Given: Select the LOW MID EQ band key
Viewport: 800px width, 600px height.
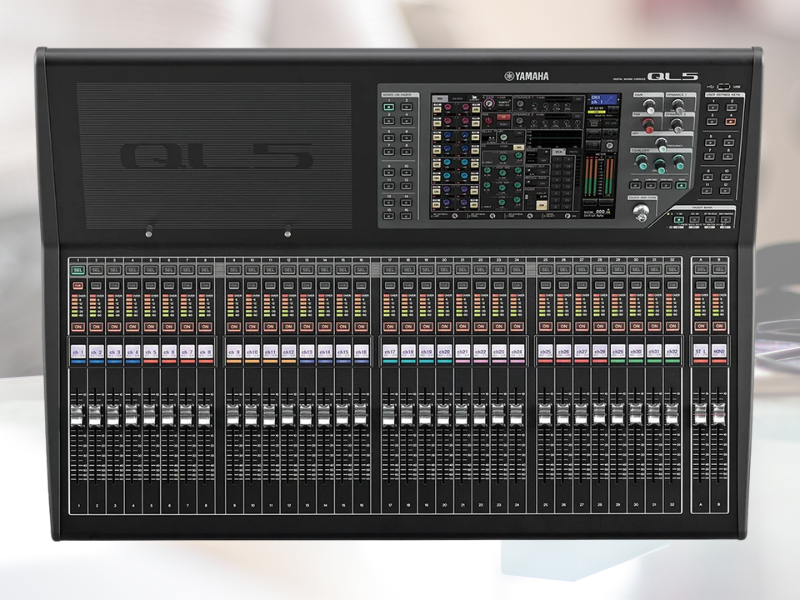Looking at the screenshot, I should point(651,185).
